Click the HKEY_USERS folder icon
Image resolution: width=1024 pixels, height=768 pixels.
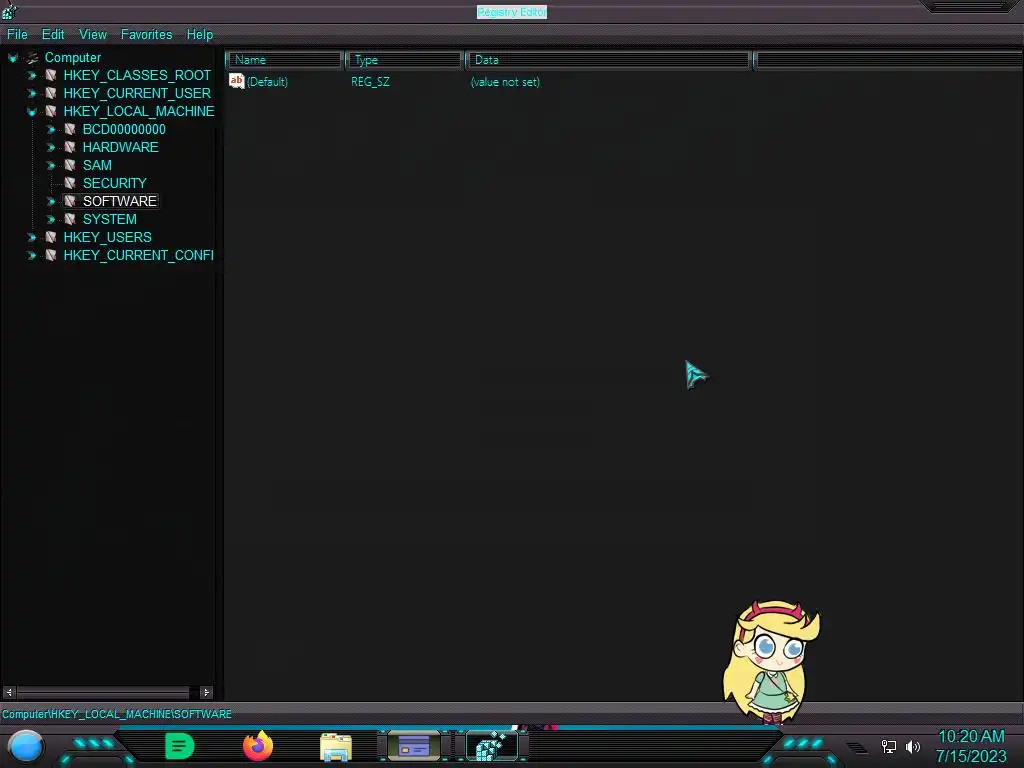pyautogui.click(x=51, y=237)
